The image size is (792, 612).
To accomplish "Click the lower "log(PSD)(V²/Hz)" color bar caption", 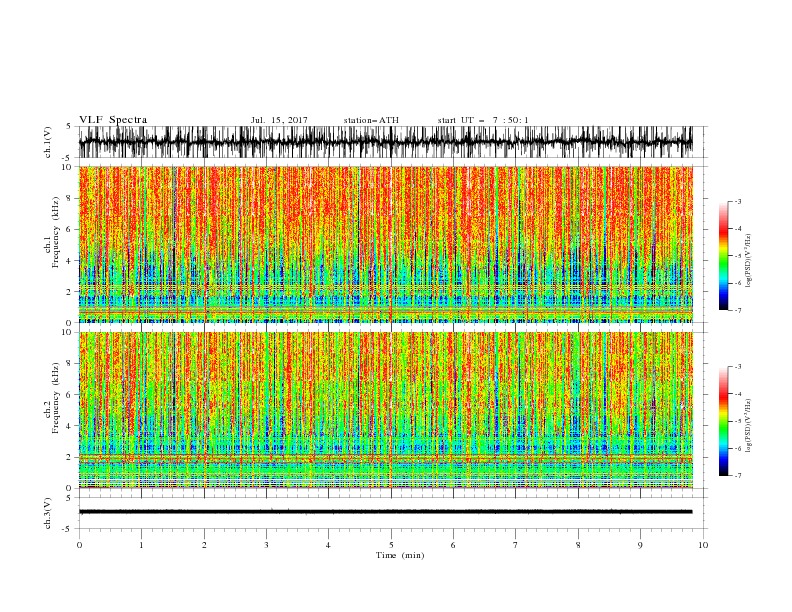I will (749, 426).
